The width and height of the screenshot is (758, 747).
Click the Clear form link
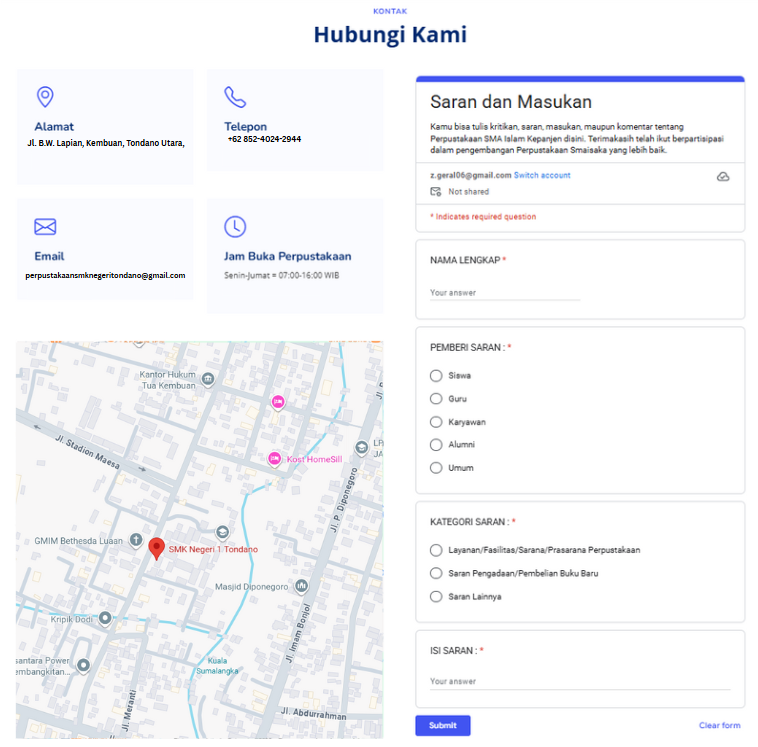point(719,726)
